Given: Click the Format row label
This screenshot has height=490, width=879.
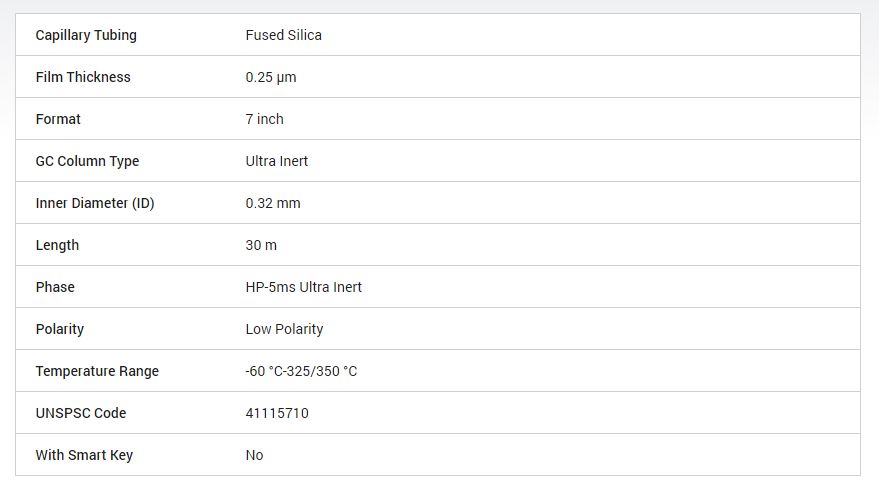Looking at the screenshot, I should [58, 119].
